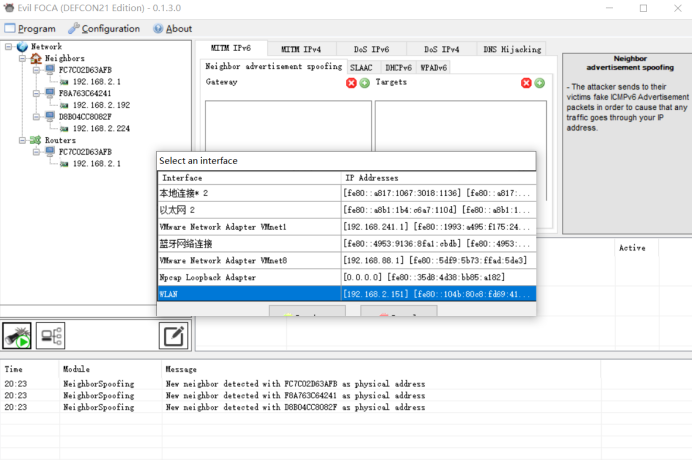Collapse the Routers tree node
Viewport: 692px width, 460px height.
point(22,140)
